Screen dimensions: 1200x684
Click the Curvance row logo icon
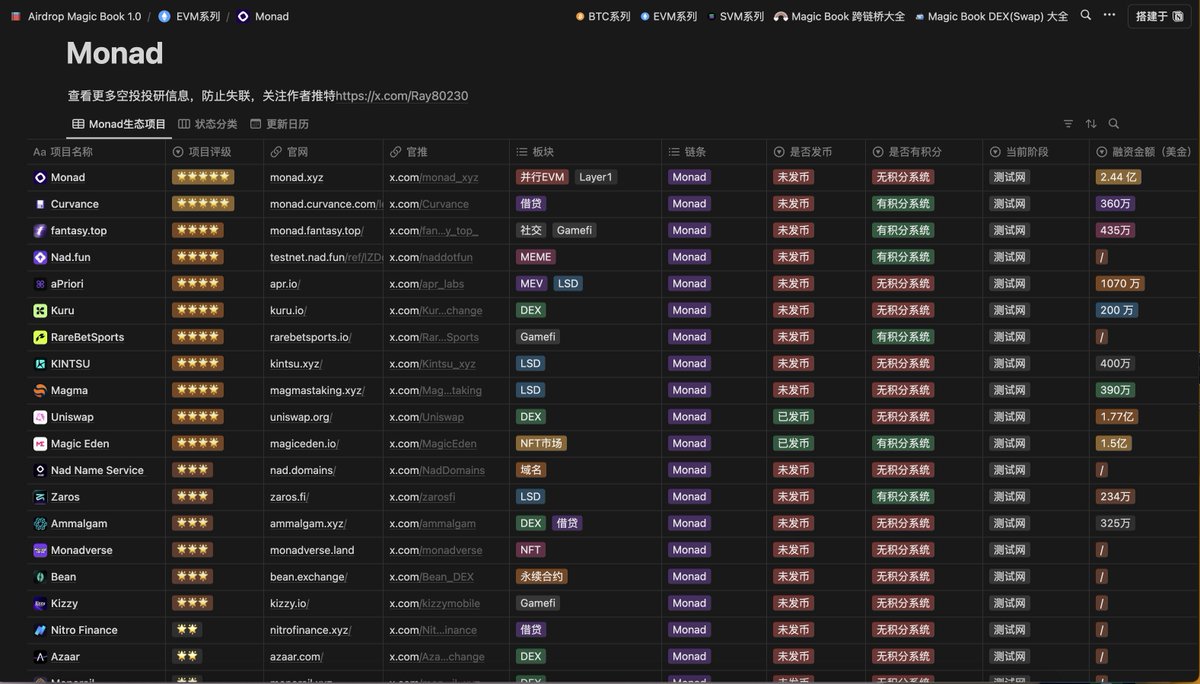40,204
